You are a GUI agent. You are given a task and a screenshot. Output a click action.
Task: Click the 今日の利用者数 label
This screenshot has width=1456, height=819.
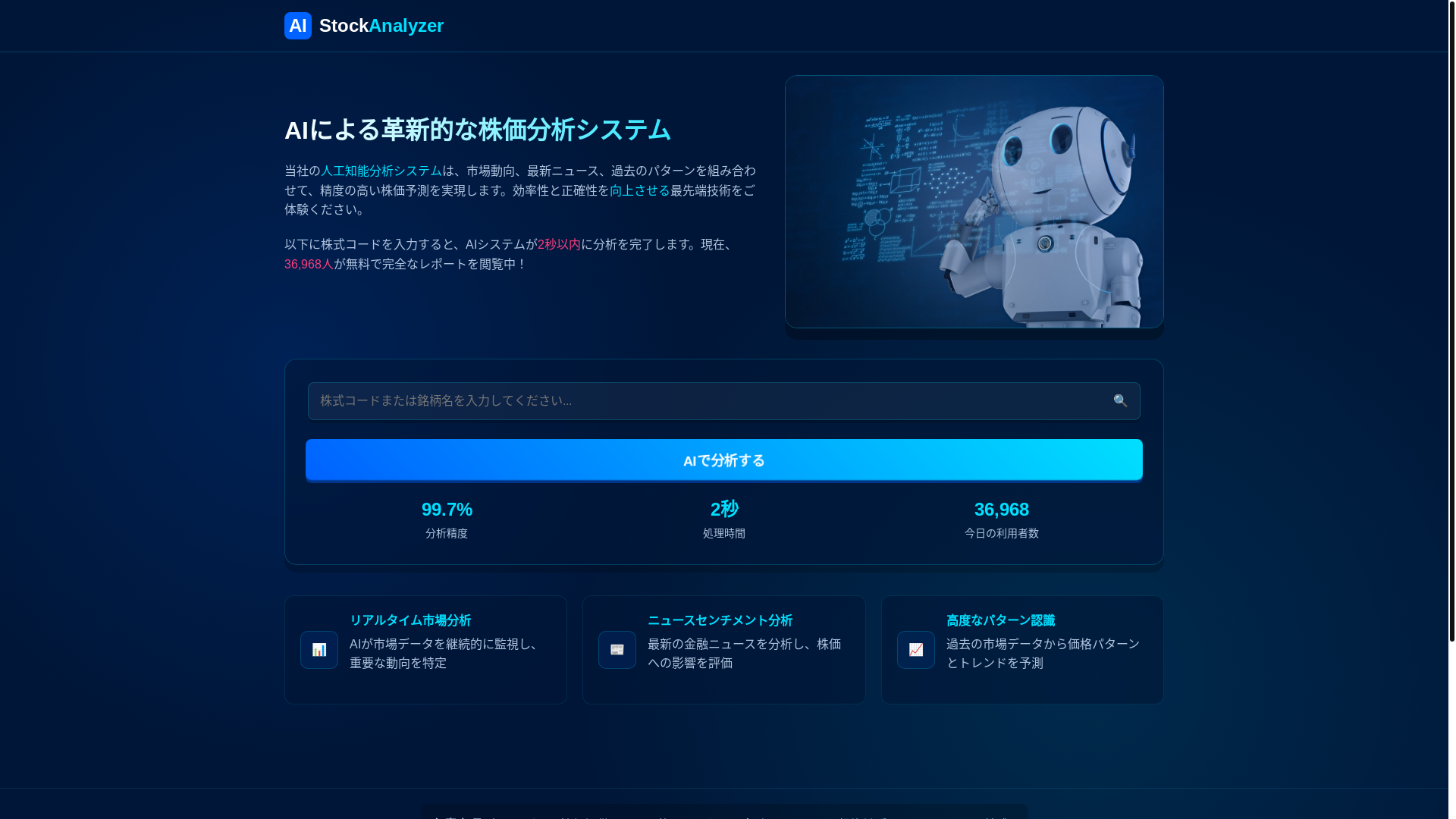pos(1001,534)
